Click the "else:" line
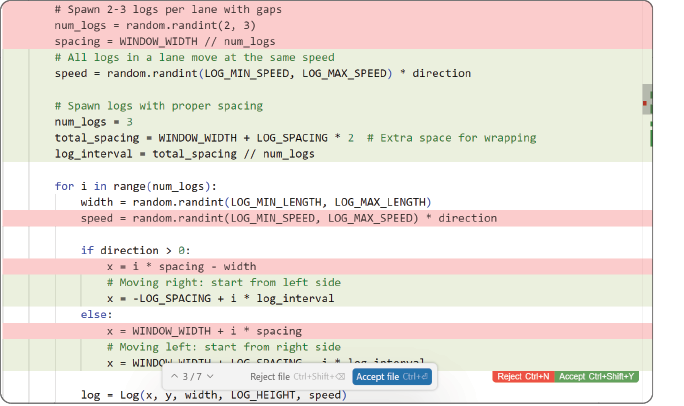 pos(96,315)
